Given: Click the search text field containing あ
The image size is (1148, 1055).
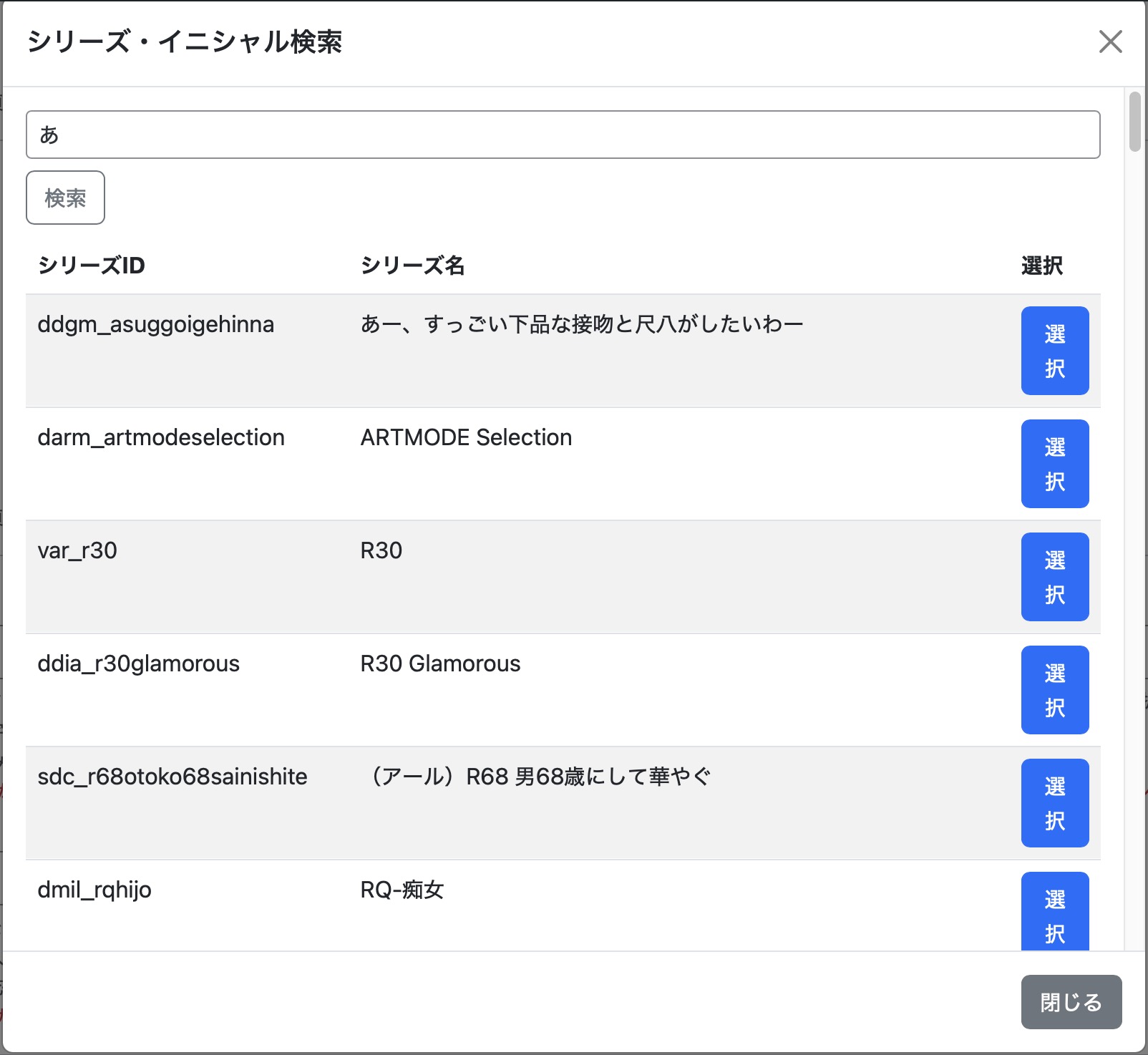Looking at the screenshot, I should coord(563,135).
